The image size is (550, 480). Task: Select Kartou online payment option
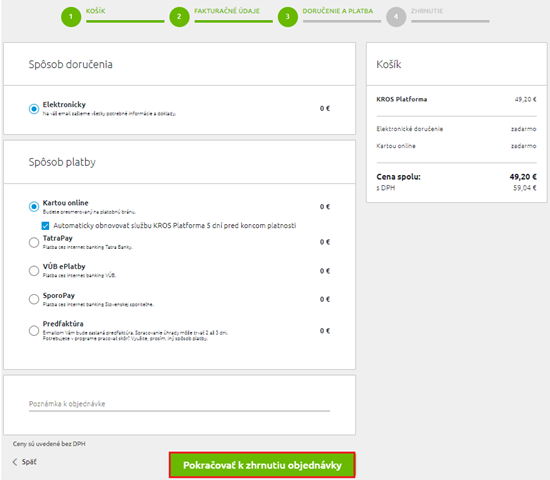tap(34, 207)
